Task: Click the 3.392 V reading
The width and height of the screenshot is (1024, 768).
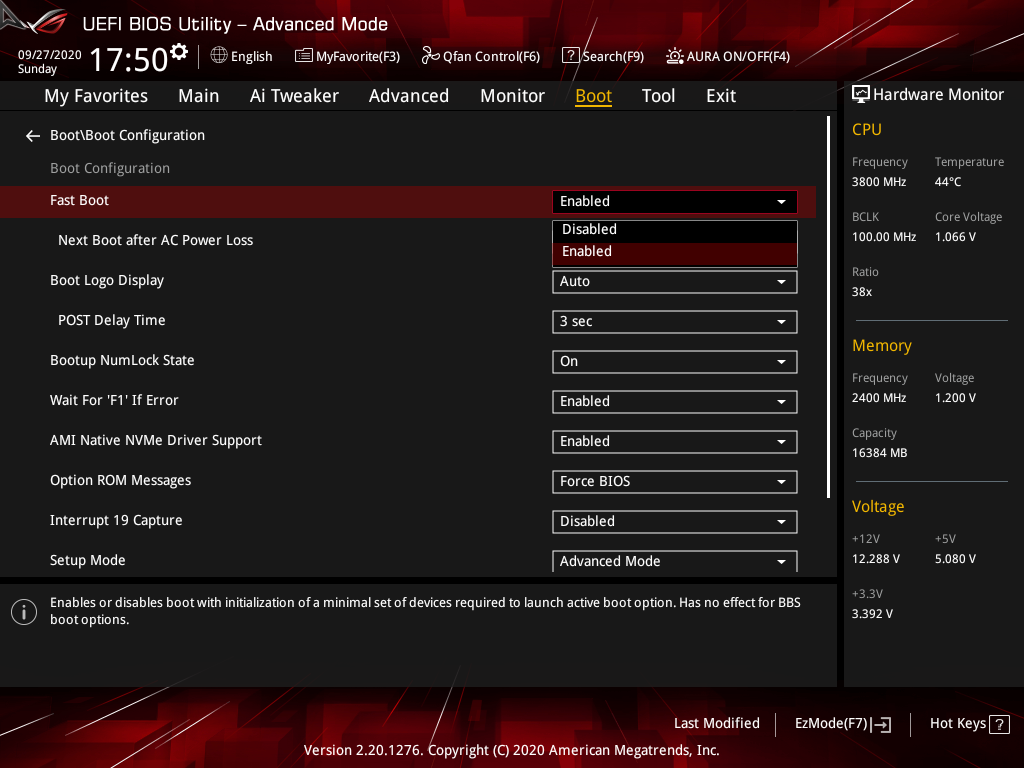Action: click(x=872, y=614)
